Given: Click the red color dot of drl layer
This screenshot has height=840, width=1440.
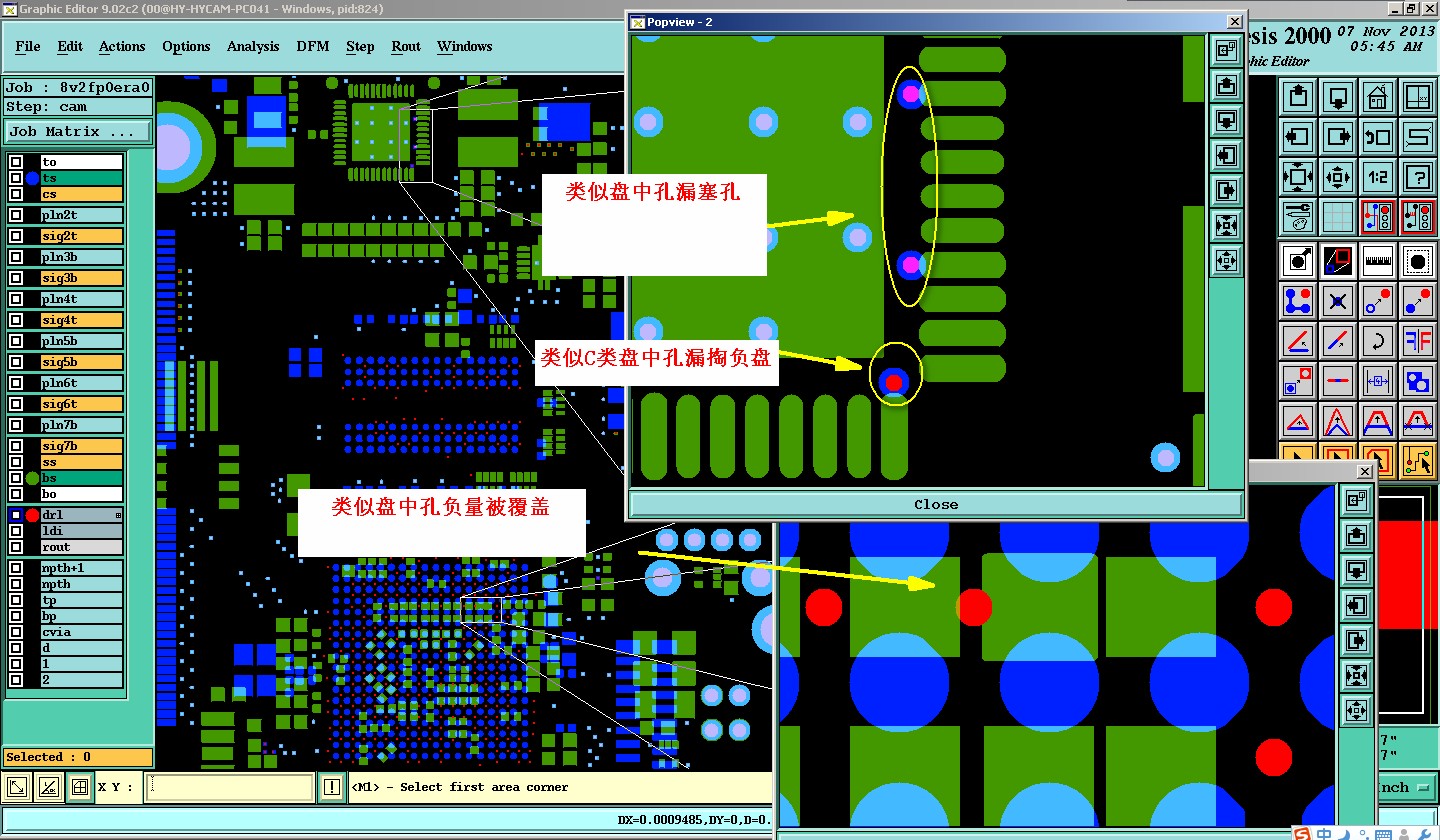Looking at the screenshot, I should [x=32, y=515].
